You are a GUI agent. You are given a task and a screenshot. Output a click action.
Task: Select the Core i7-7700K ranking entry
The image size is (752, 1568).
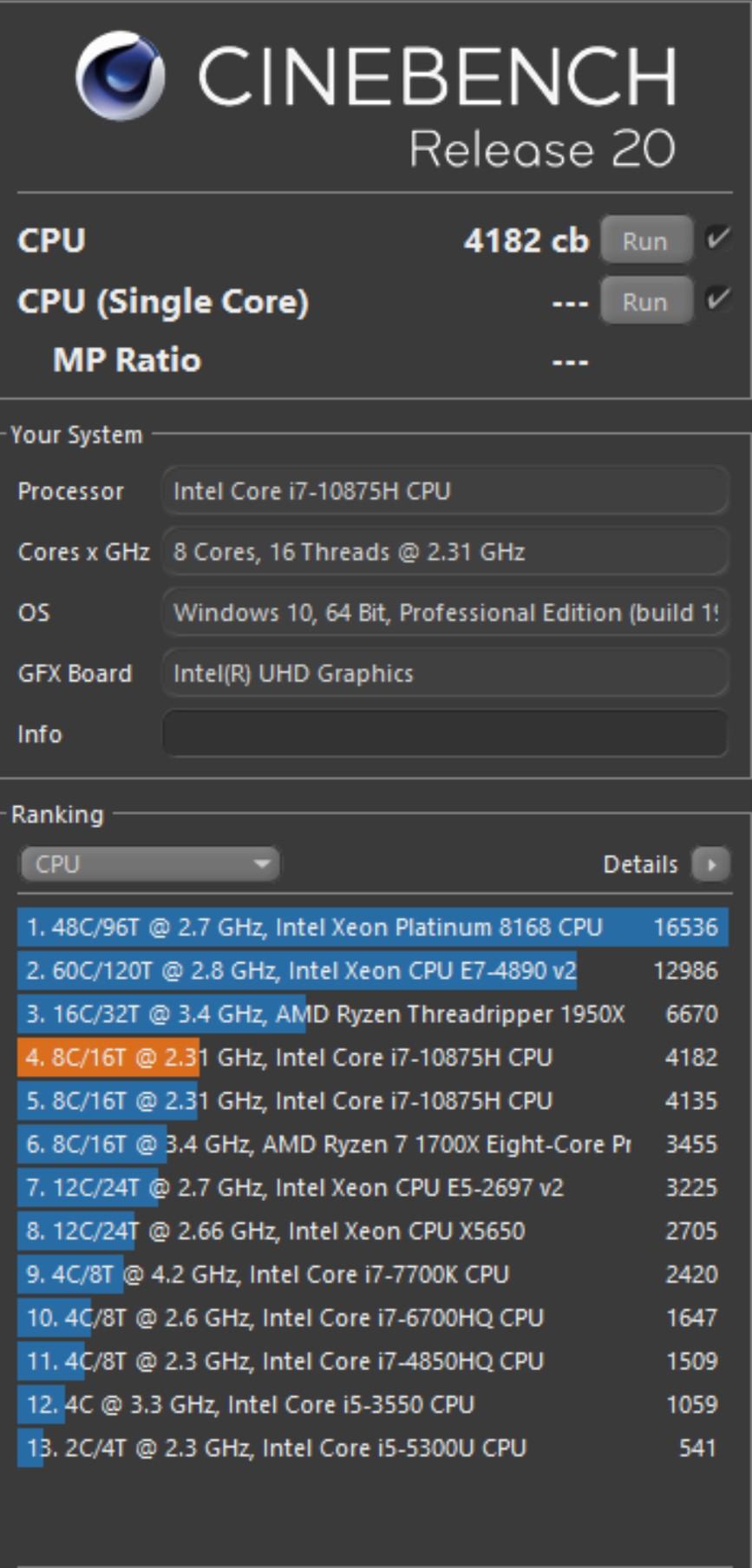(x=371, y=1274)
